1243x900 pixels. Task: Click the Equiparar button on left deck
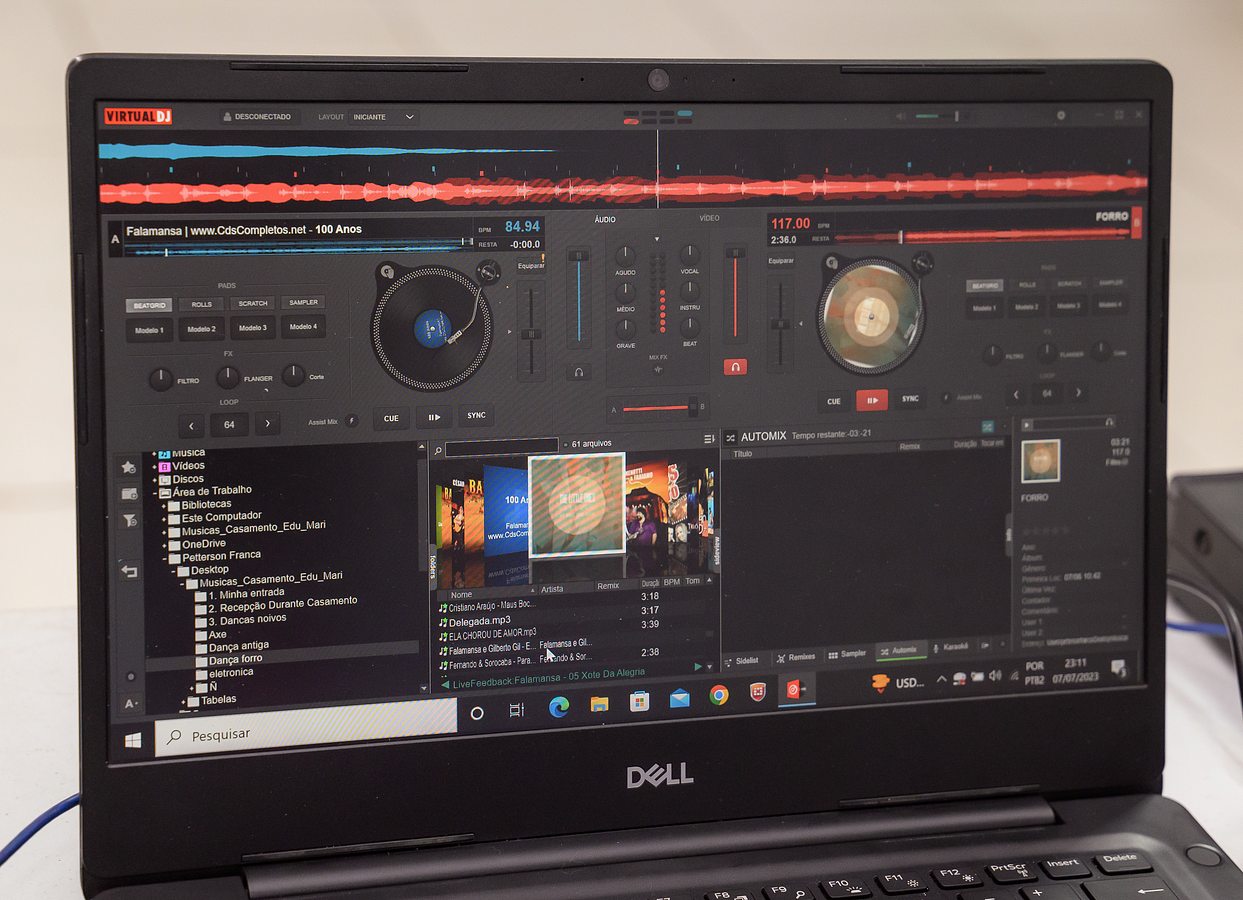(531, 266)
